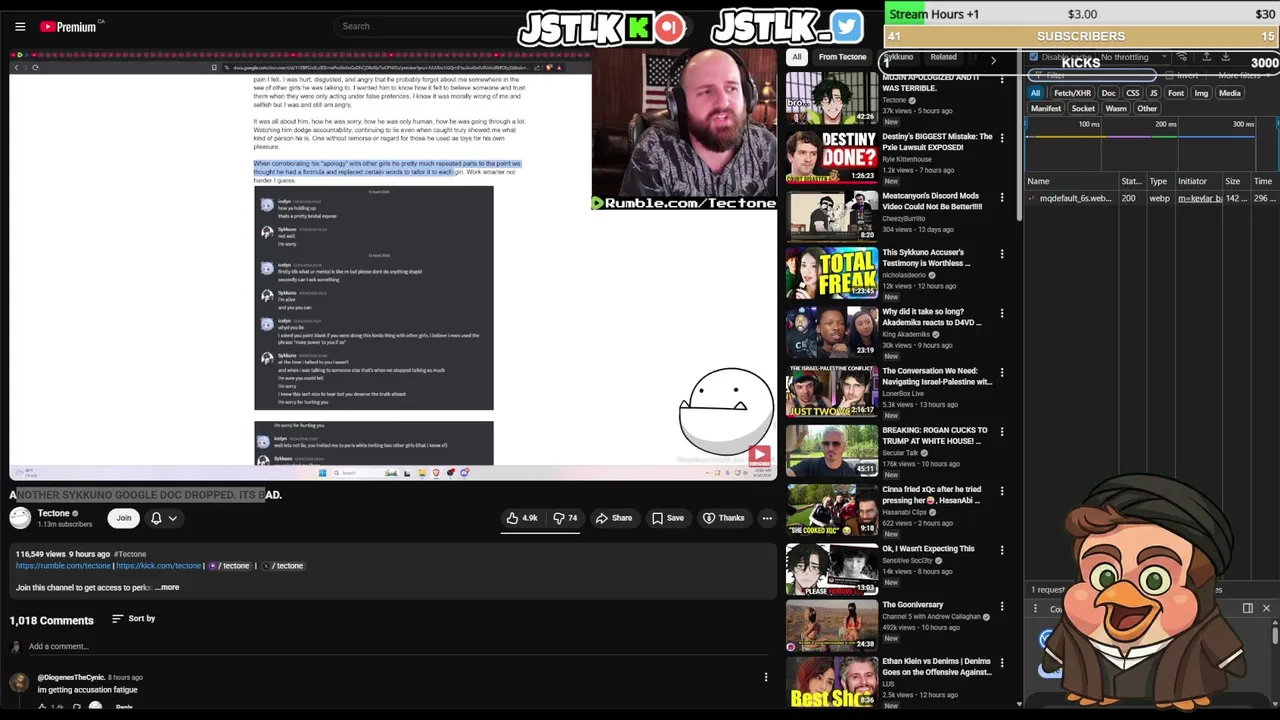This screenshot has width=1280, height=720.
Task: Open DiogenesTheCynic commenter avatar
Action: [19, 682]
